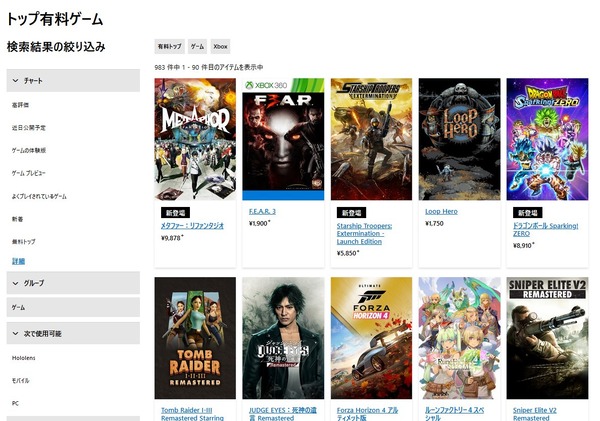Screen dimensions: 600x421
Task: Click the 詳細 link under charts
Action: (18, 261)
